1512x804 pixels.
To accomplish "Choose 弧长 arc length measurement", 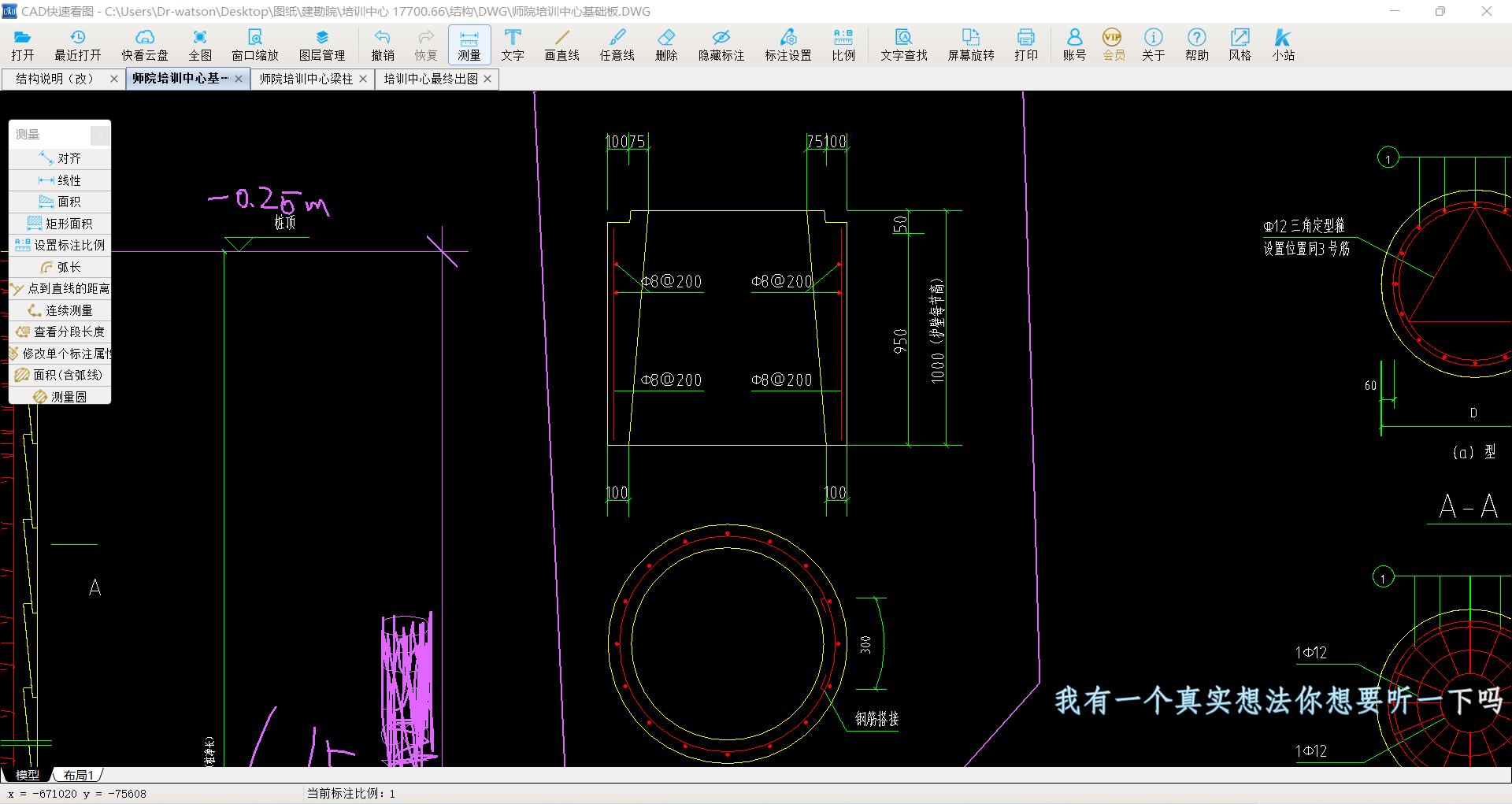I will pyautogui.click(x=60, y=267).
